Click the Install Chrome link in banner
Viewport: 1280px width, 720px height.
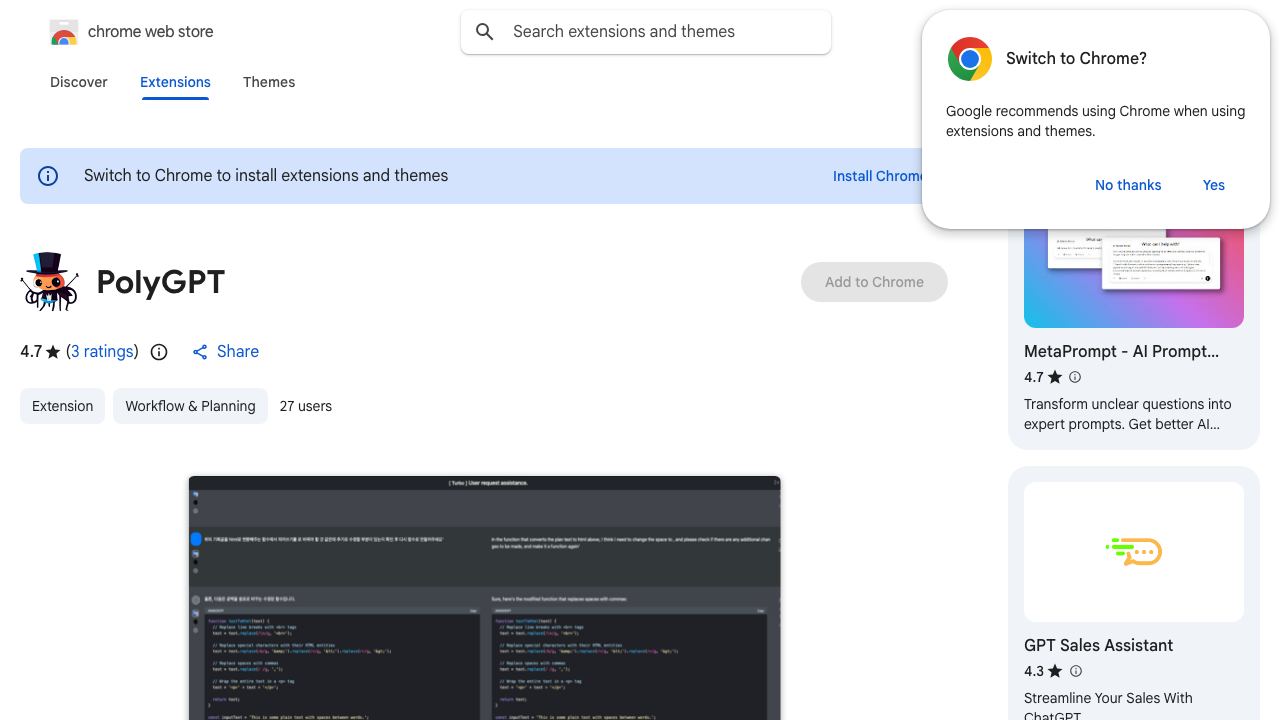tap(878, 176)
